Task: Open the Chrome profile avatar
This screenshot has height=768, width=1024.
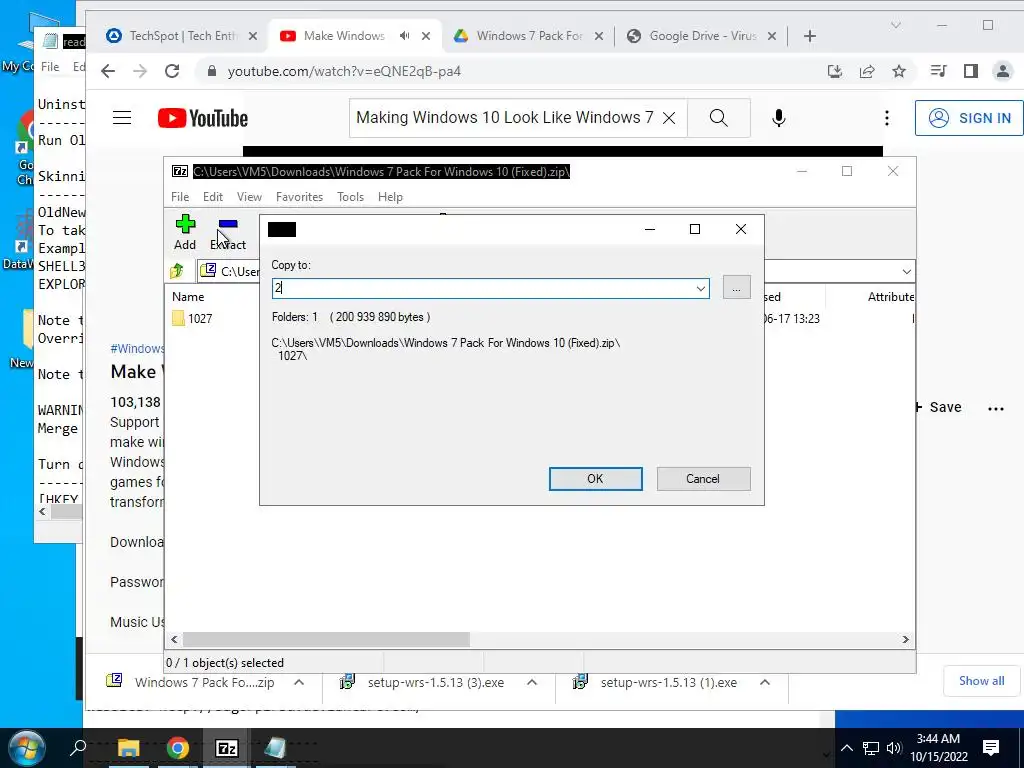Action: tap(1002, 71)
